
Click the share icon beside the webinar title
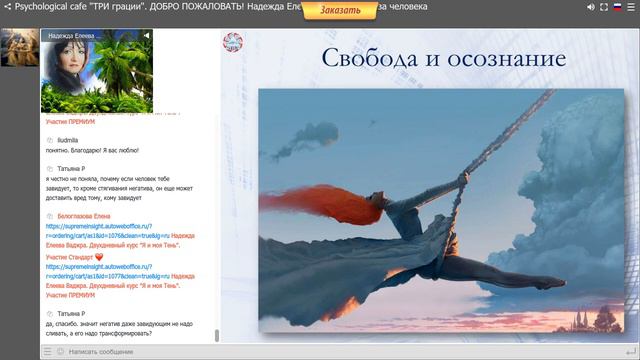tap(7, 7)
